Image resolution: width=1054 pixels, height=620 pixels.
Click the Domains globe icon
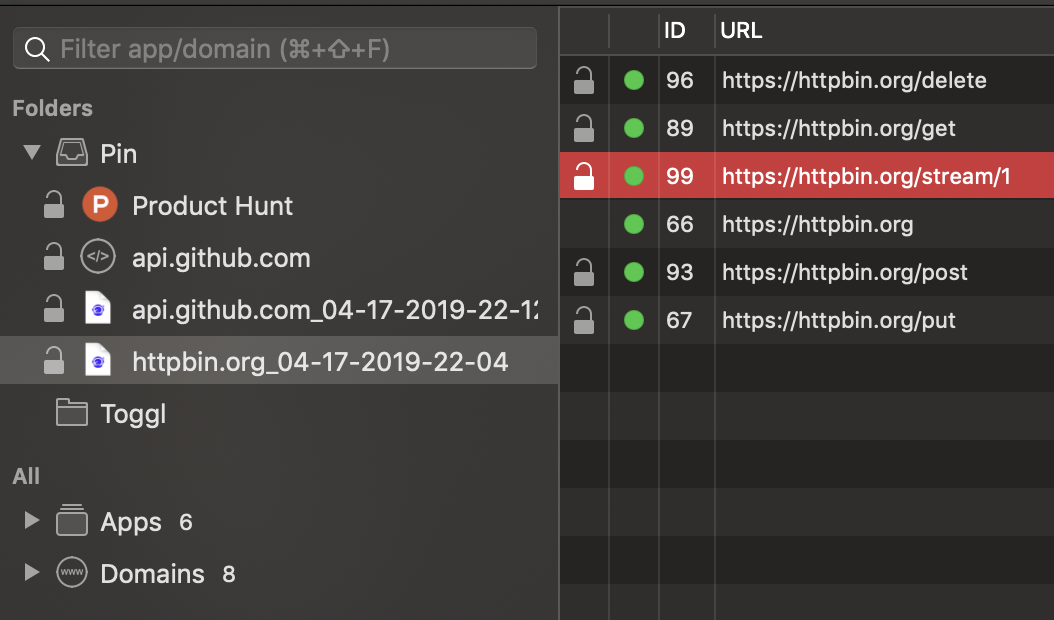[x=71, y=572]
